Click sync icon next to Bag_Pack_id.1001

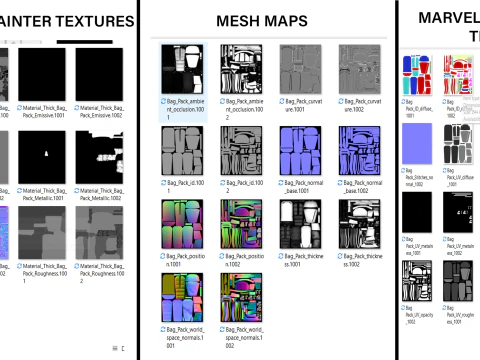(x=163, y=183)
